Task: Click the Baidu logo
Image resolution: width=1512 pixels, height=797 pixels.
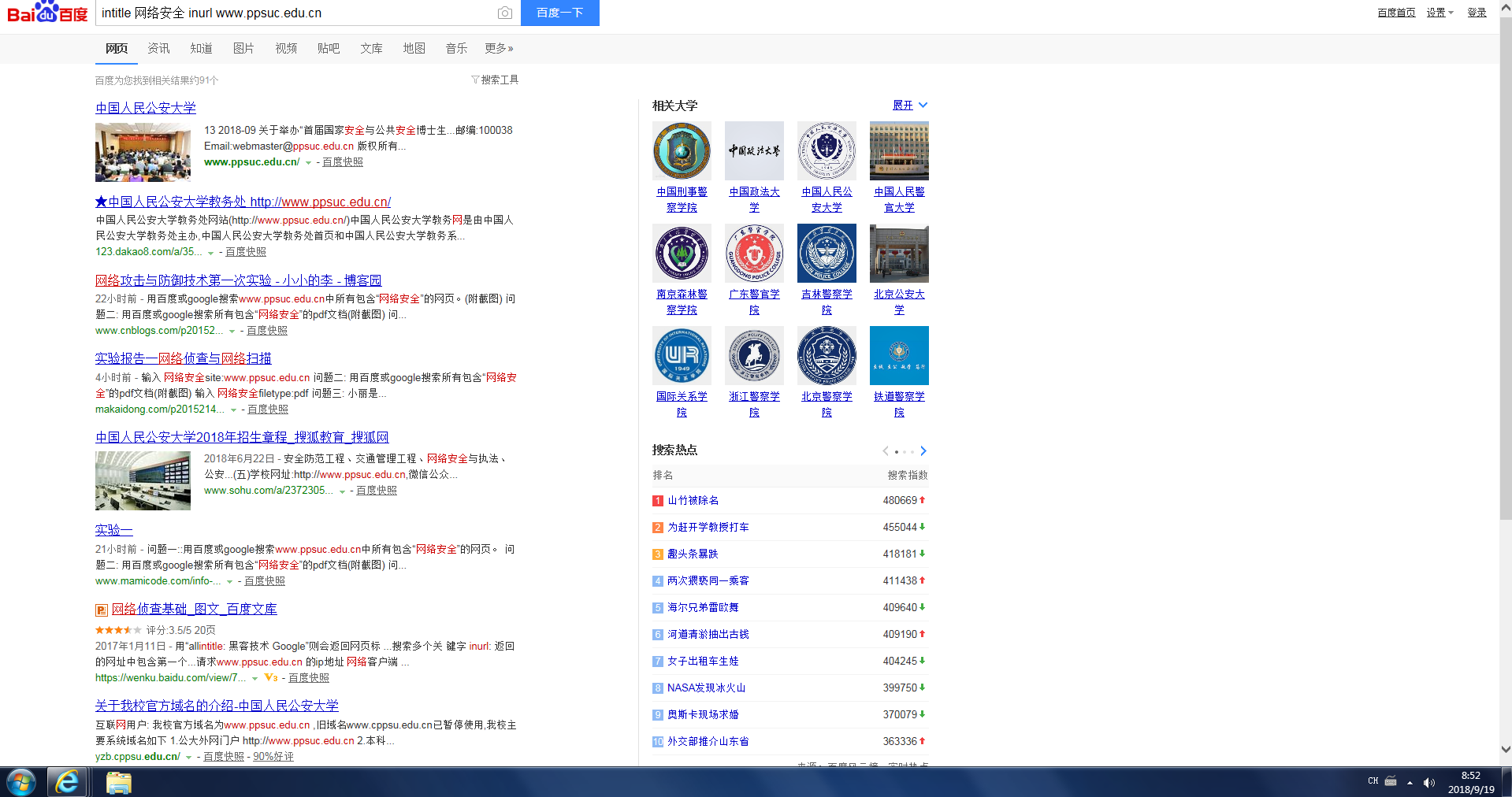Action: pyautogui.click(x=47, y=13)
